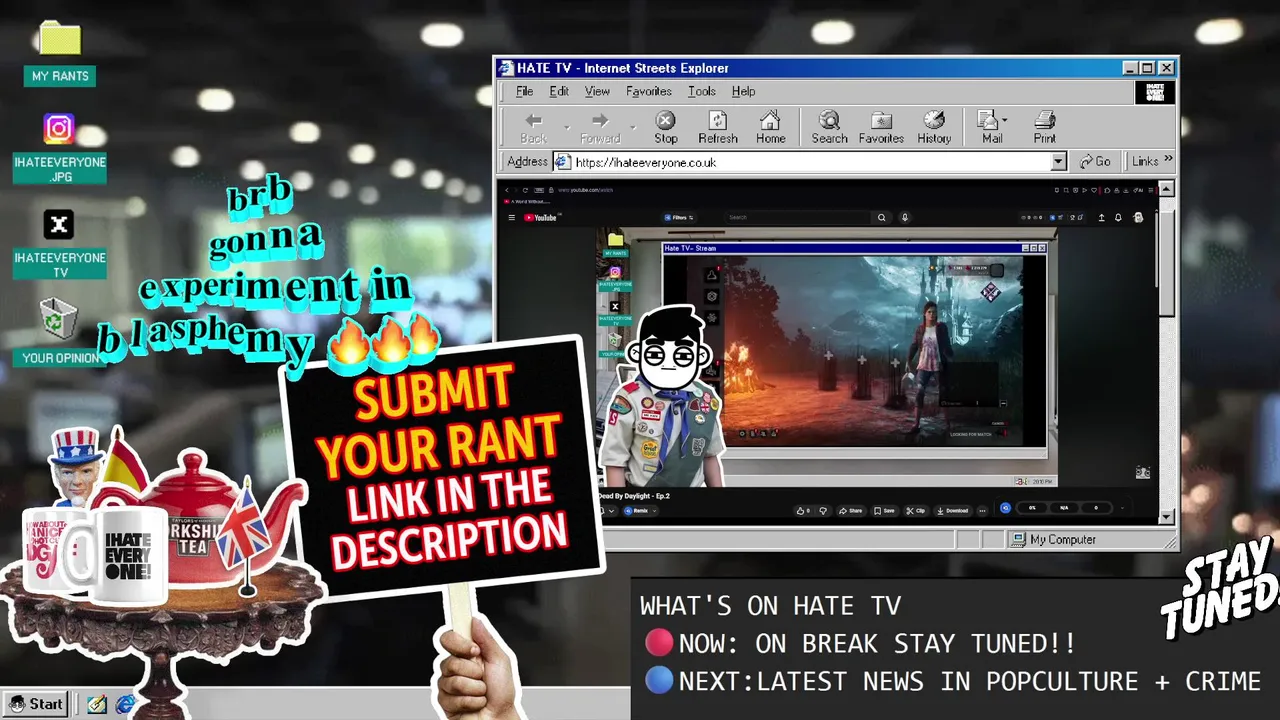This screenshot has width=1280, height=720.
Task: Open the YouTube Filters dropdown
Action: 679,217
